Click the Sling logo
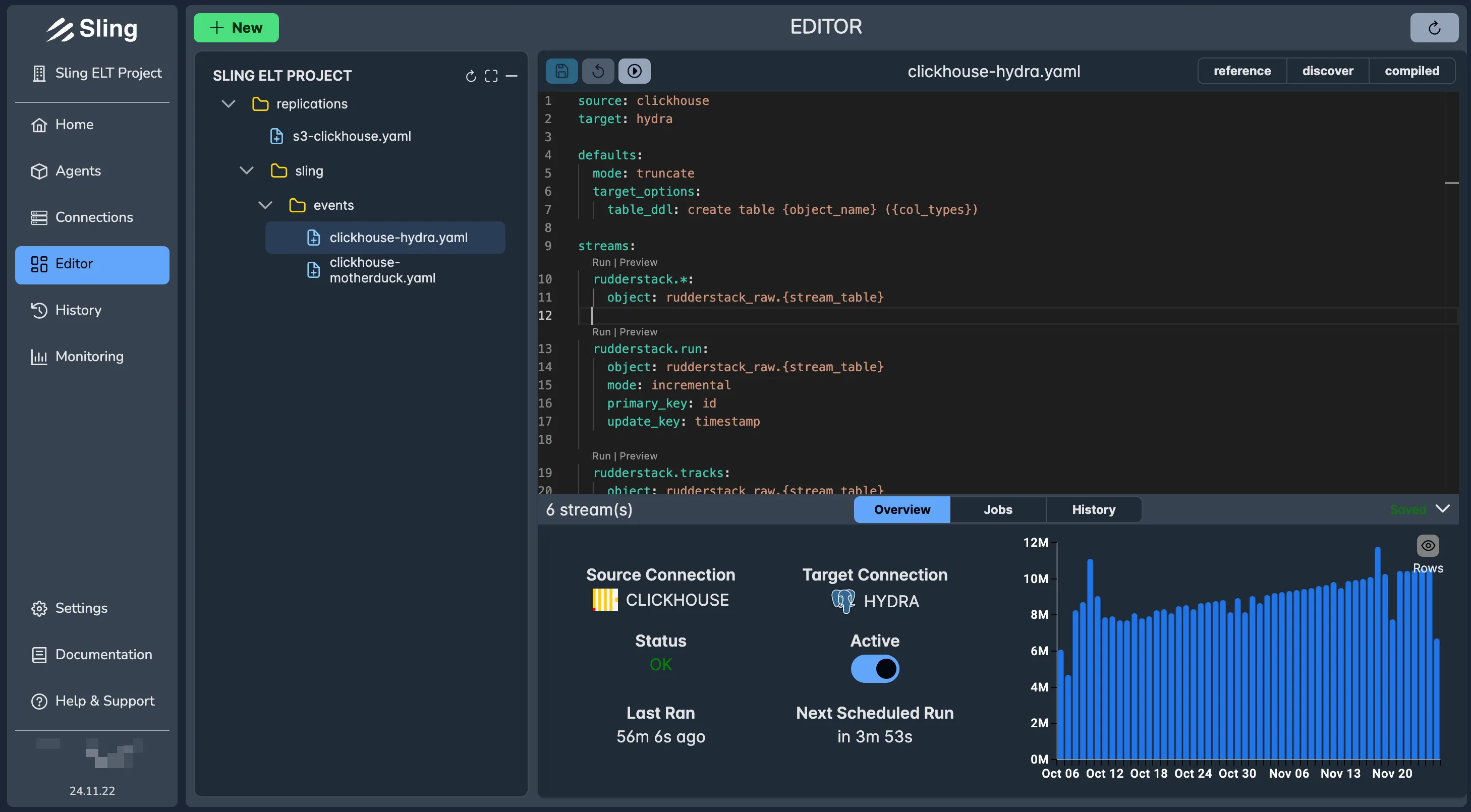This screenshot has height=812, width=1471. click(x=92, y=29)
